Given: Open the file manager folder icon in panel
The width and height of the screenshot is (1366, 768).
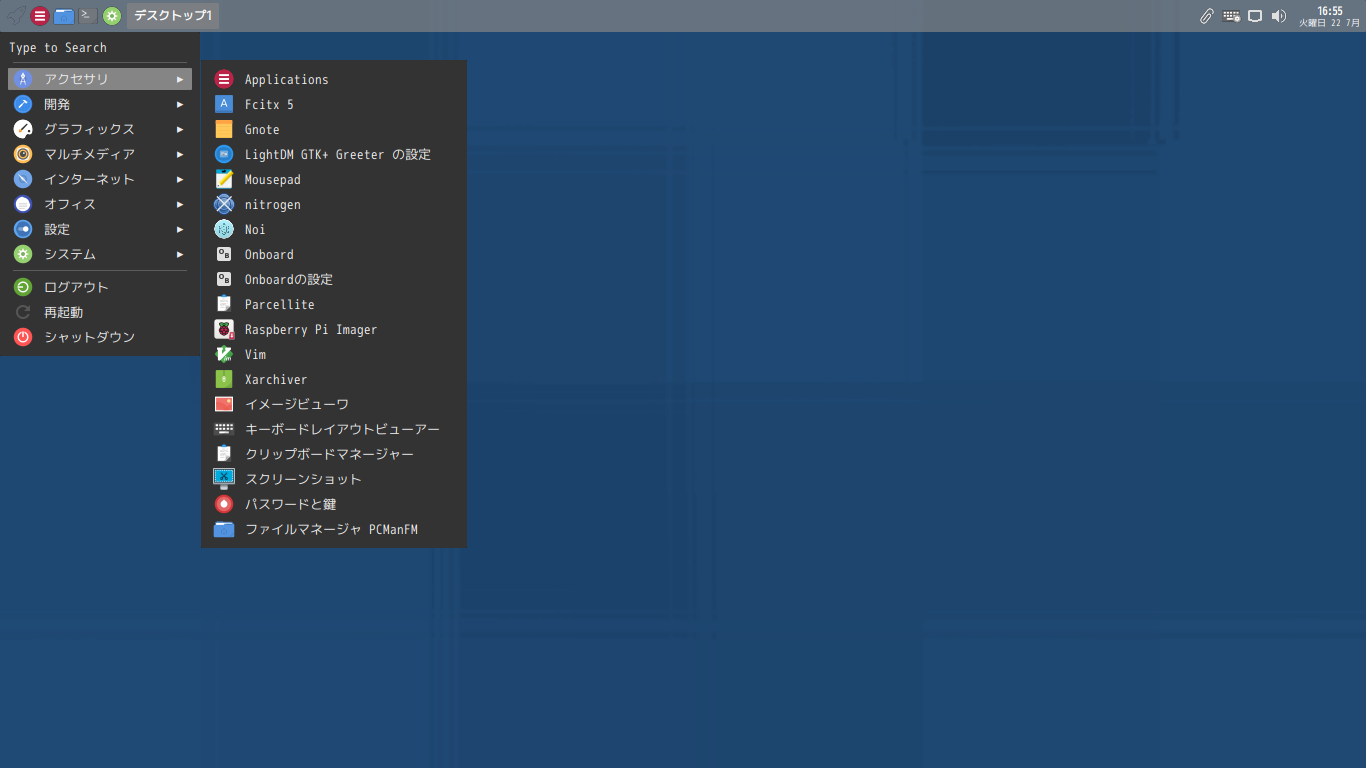Looking at the screenshot, I should coord(64,16).
